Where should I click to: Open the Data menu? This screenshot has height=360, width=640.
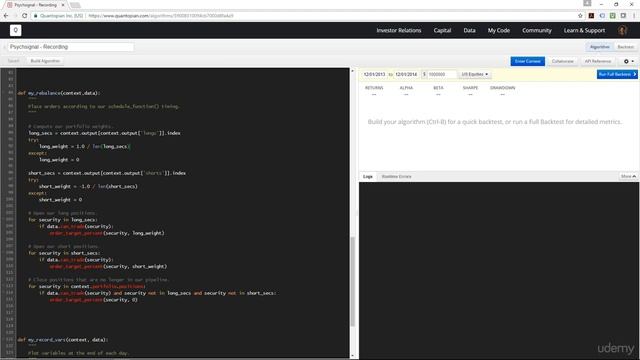(469, 30)
